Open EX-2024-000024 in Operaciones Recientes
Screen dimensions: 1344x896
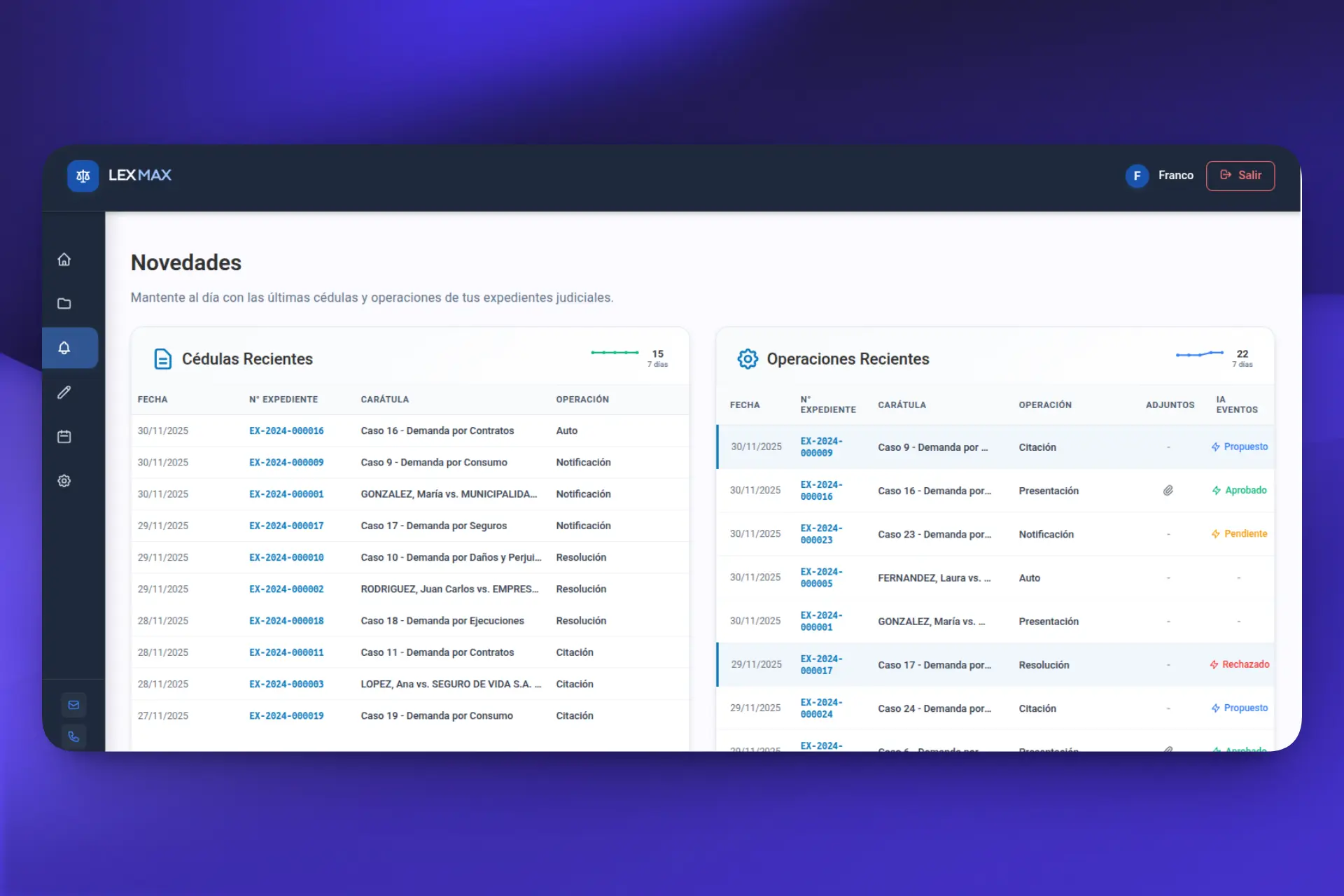(822, 708)
